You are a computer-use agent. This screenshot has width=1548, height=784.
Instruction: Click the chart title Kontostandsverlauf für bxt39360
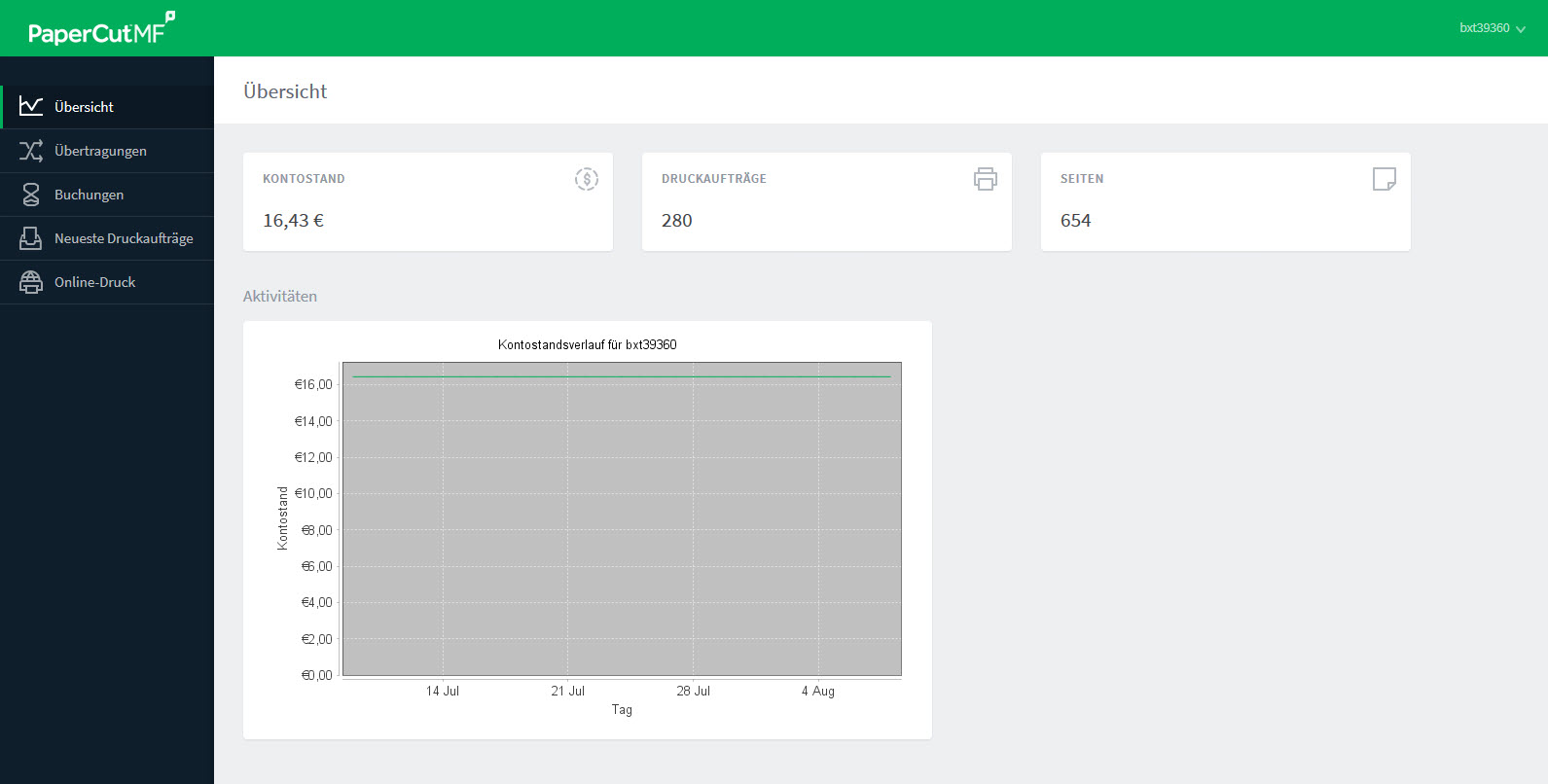click(x=587, y=344)
